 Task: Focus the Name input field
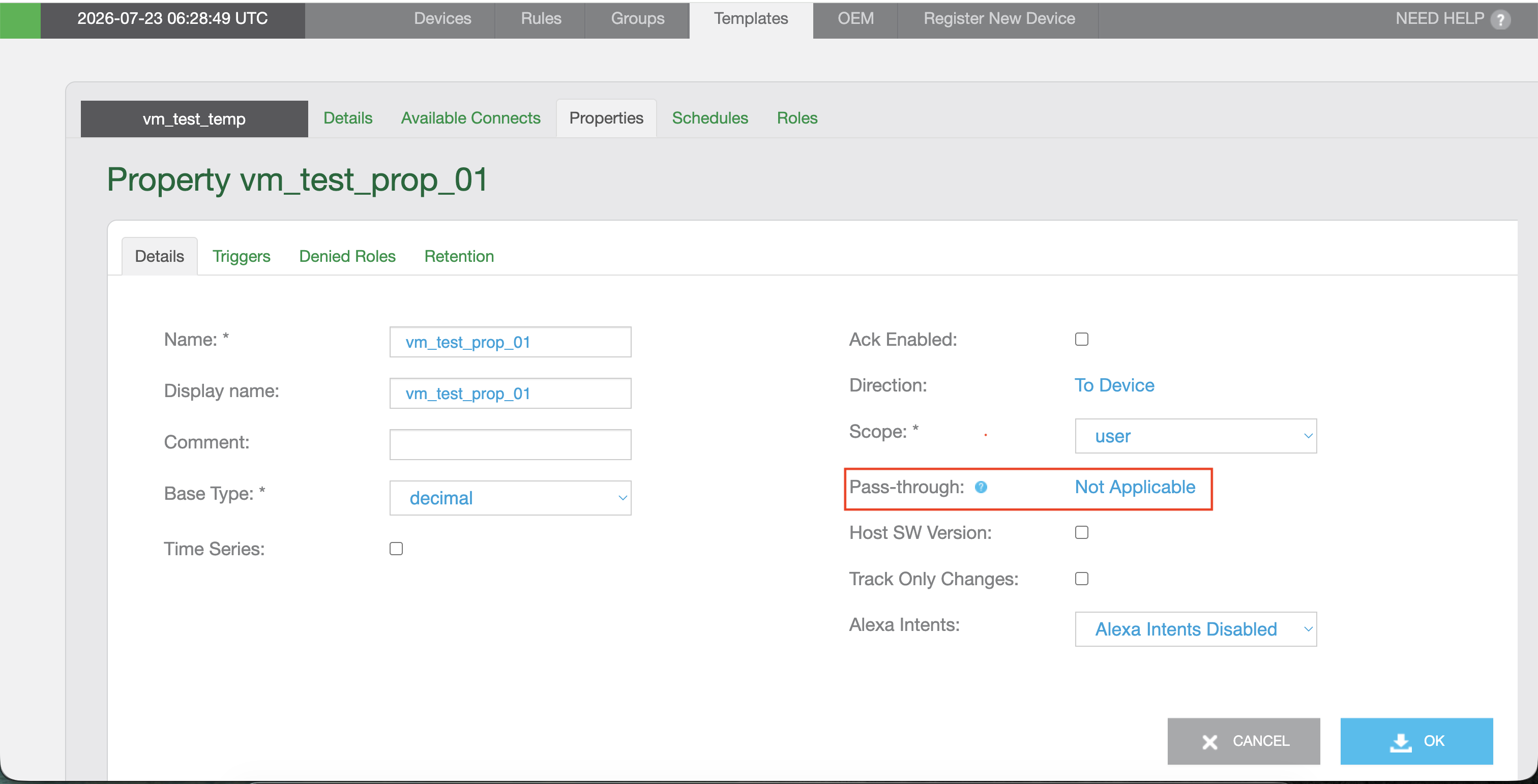point(511,342)
